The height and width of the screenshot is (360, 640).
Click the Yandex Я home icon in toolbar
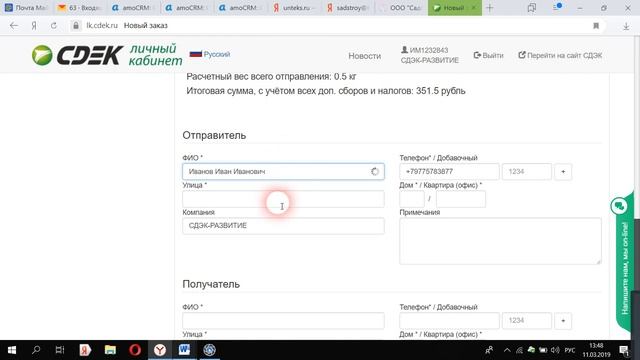[34, 25]
